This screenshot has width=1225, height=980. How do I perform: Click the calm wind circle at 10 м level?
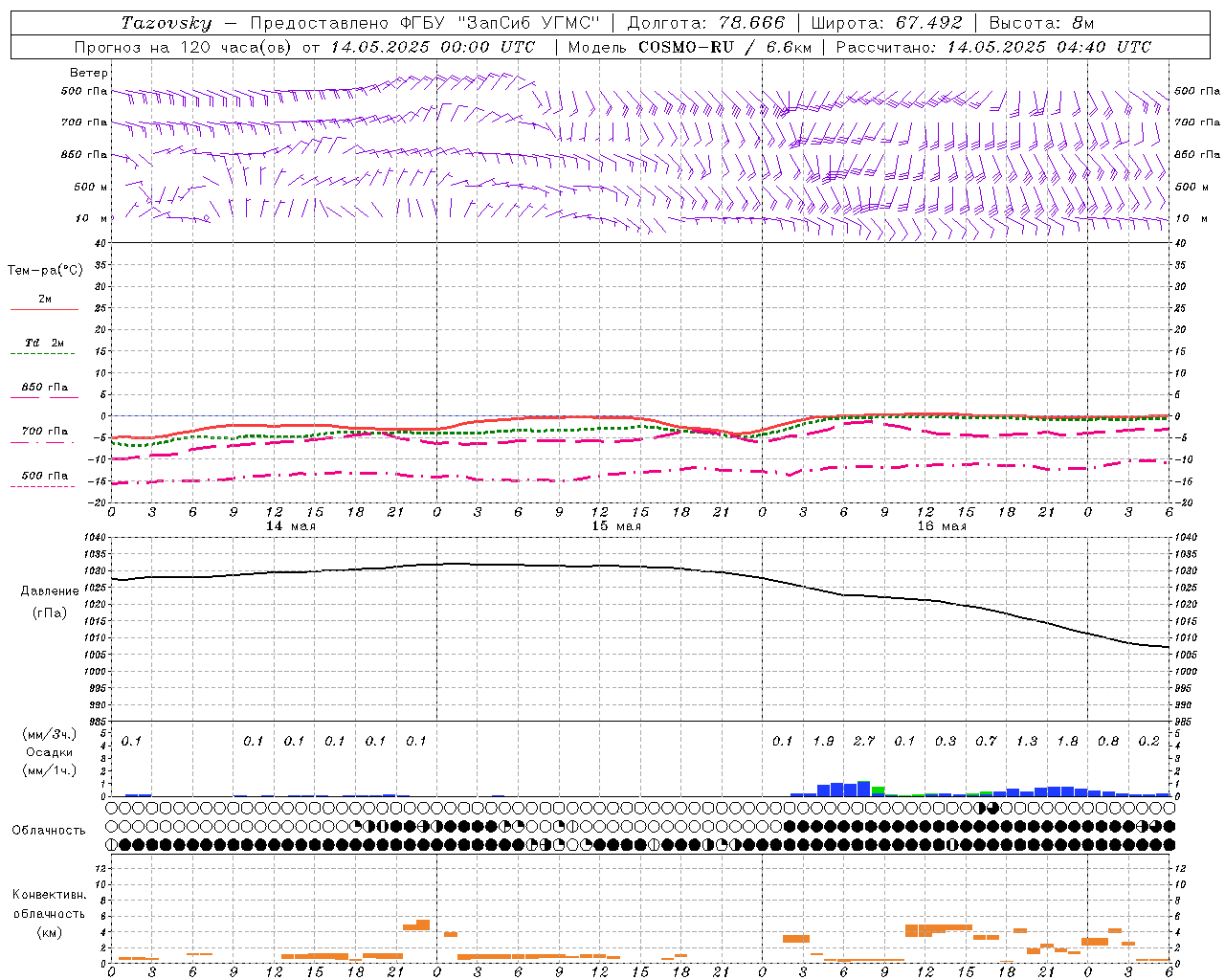(206, 218)
